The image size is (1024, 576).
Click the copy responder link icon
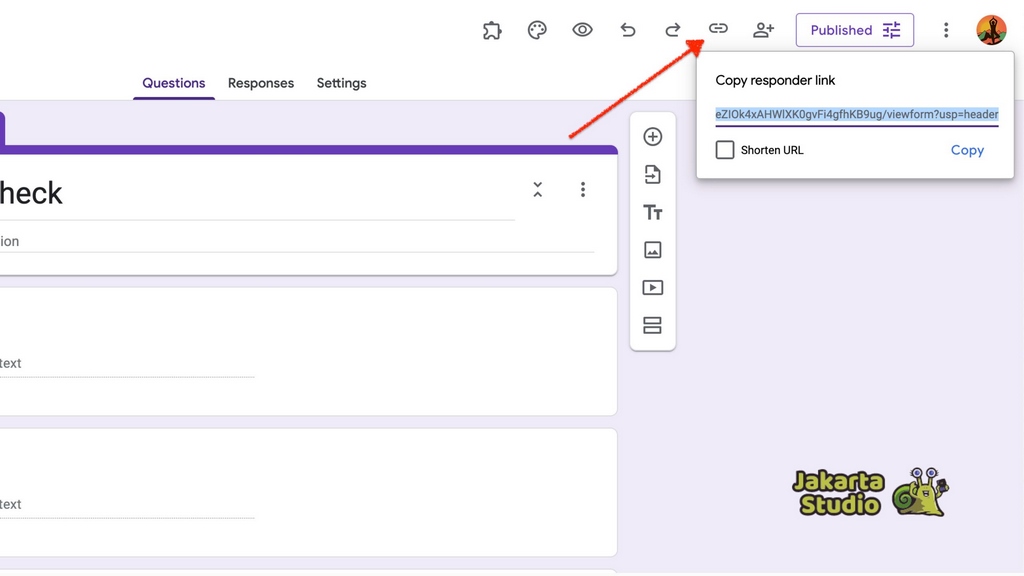pos(718,29)
